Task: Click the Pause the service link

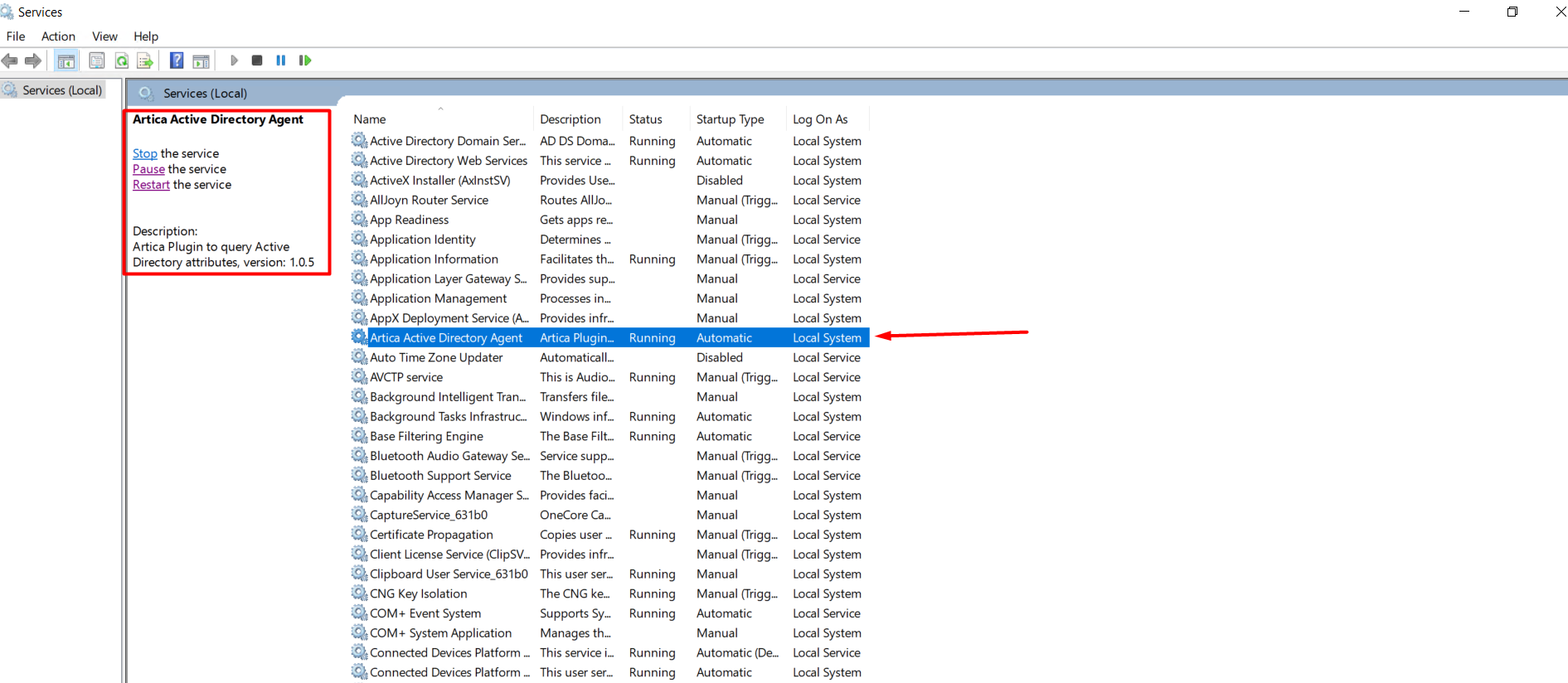Action: click(x=148, y=169)
